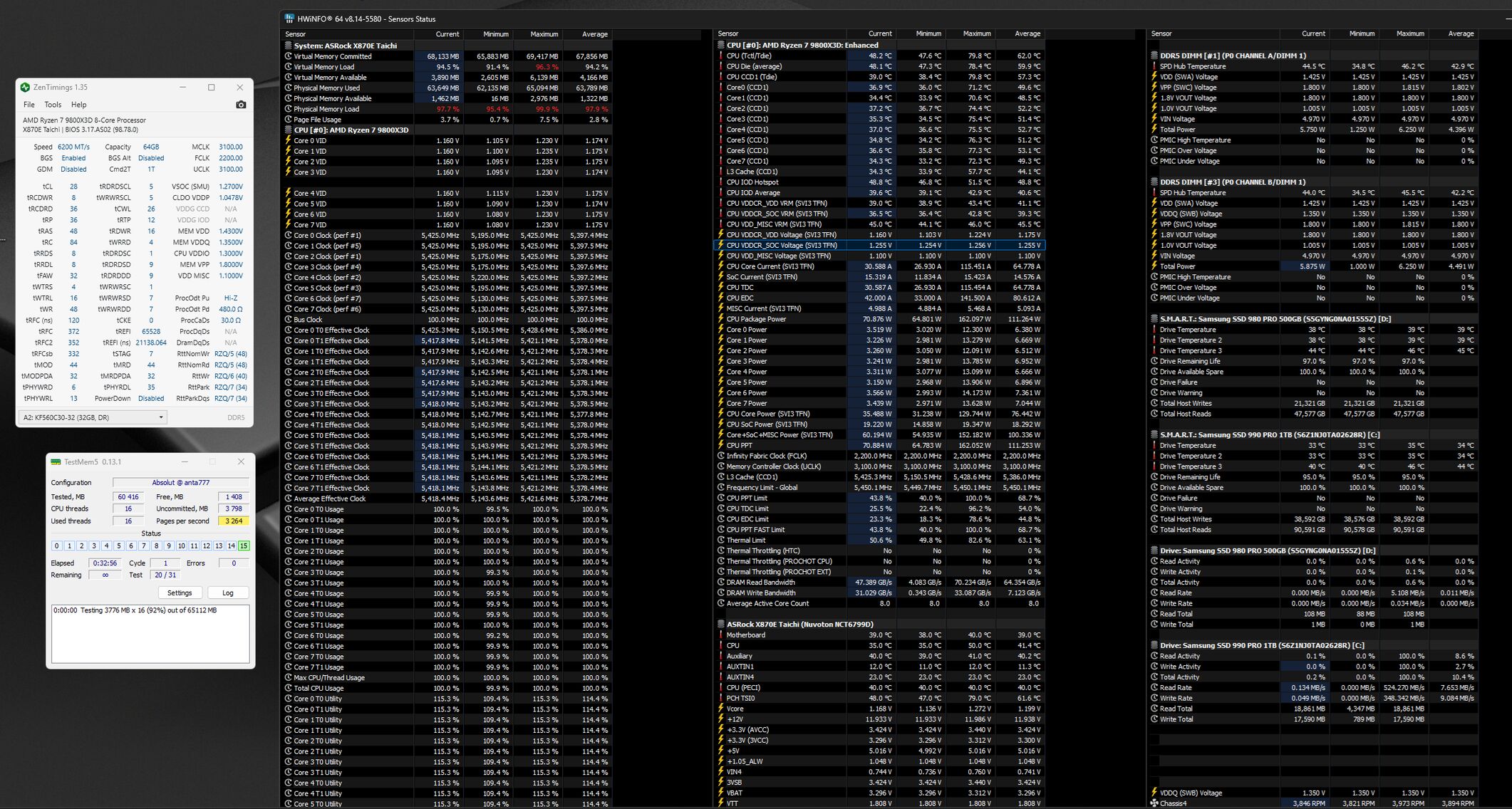Open the Tools menu in ZenTimings
Image resolution: width=1512 pixels, height=809 pixels.
click(x=53, y=105)
